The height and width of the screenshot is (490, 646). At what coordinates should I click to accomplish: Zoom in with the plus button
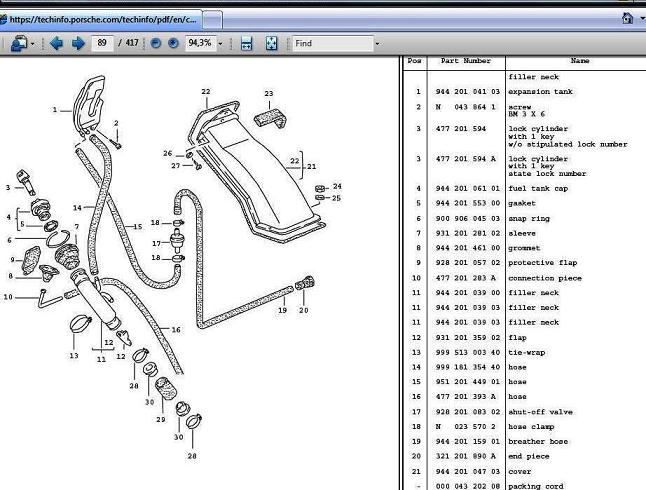click(173, 44)
